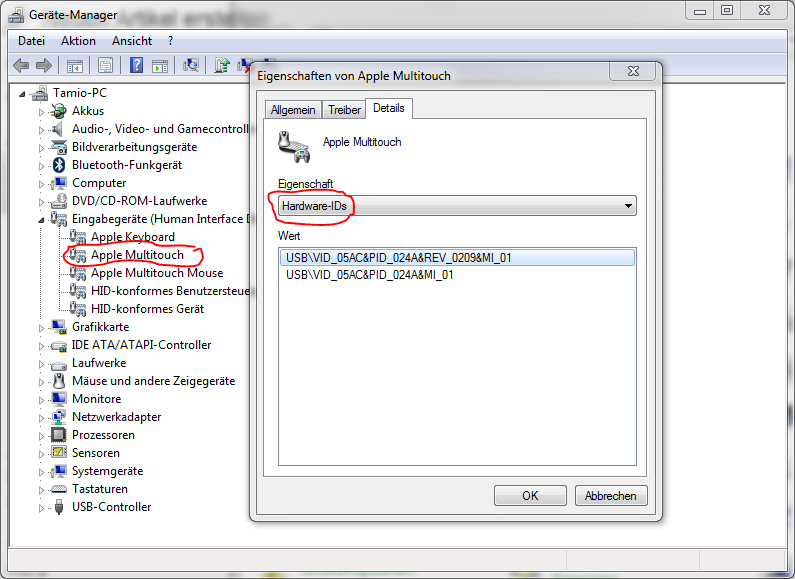Select the Prozessoren chip icon
The height and width of the screenshot is (579, 795).
59,435
